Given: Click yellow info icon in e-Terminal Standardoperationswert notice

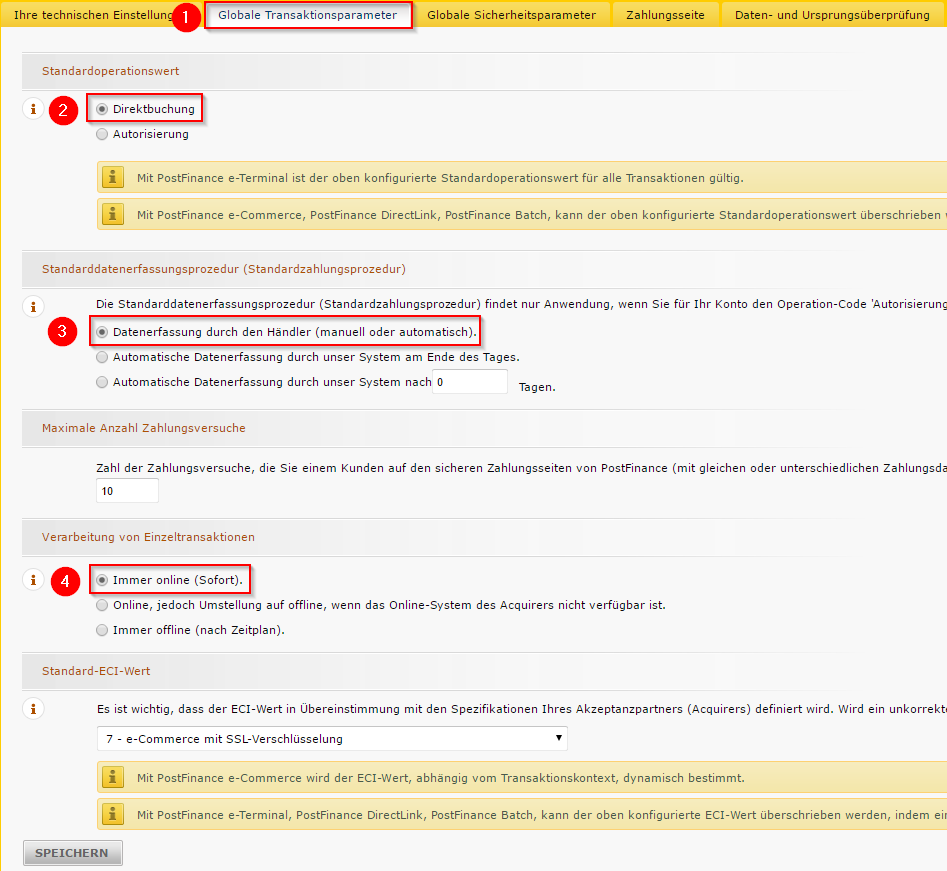Looking at the screenshot, I should point(113,178).
